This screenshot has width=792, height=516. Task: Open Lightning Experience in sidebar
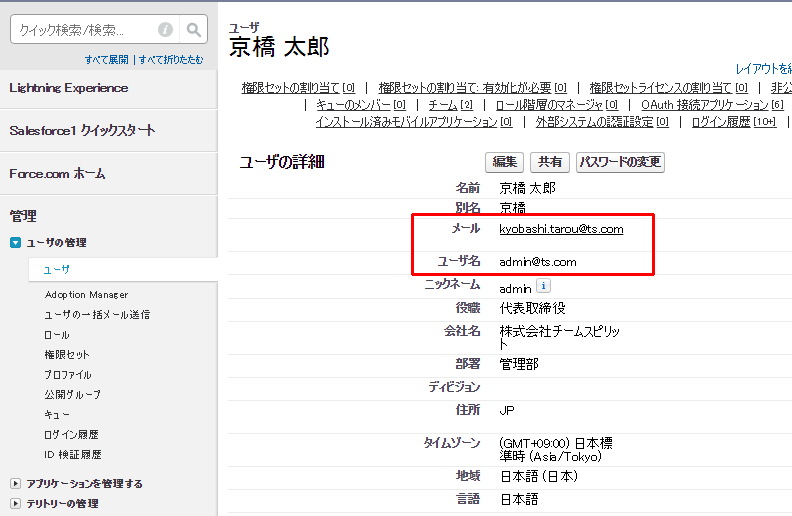[x=69, y=88]
